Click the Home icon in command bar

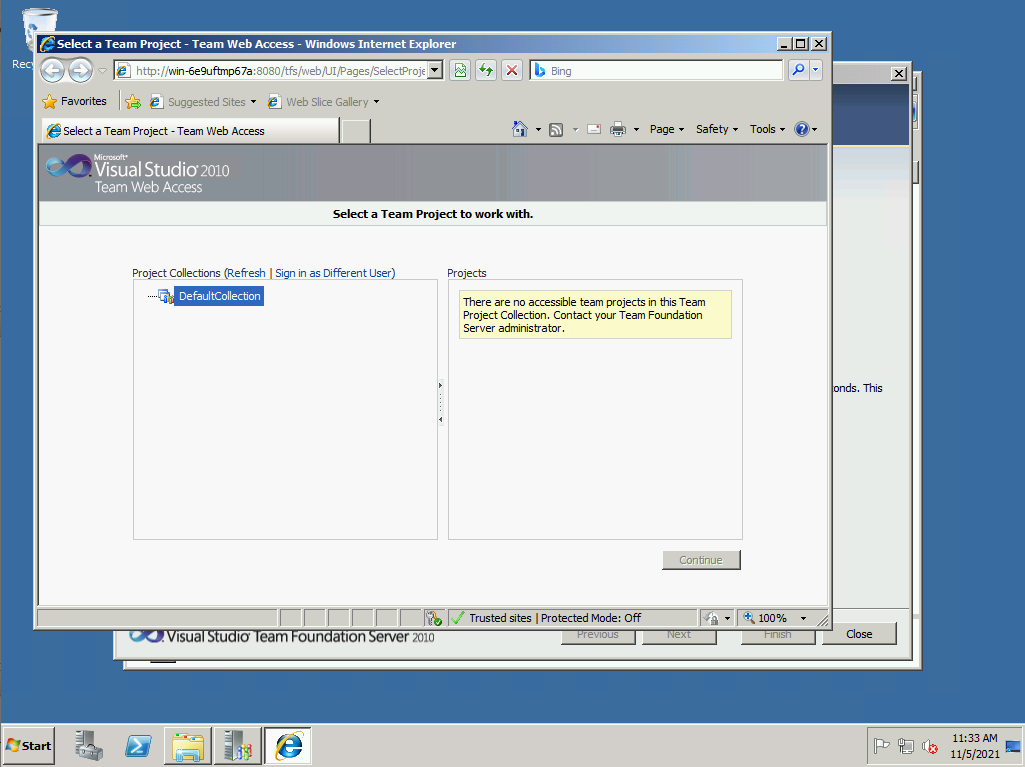pos(519,129)
